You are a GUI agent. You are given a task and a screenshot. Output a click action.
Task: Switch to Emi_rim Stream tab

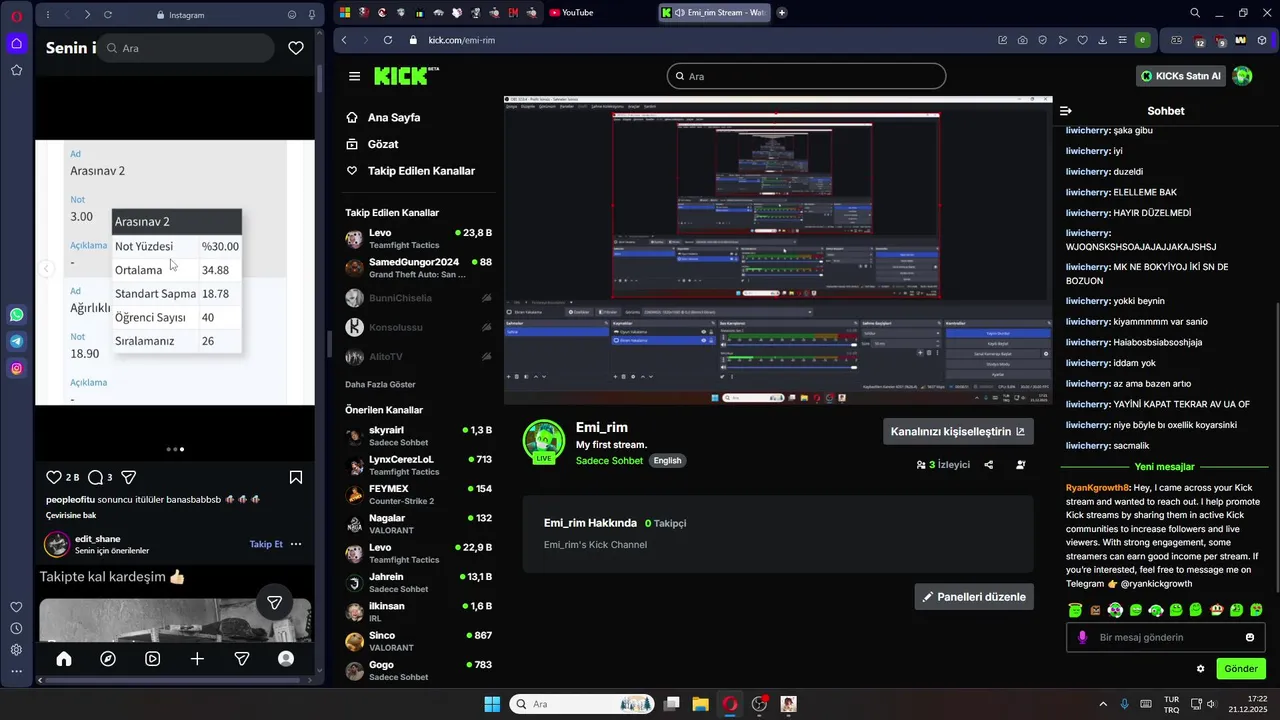click(714, 13)
